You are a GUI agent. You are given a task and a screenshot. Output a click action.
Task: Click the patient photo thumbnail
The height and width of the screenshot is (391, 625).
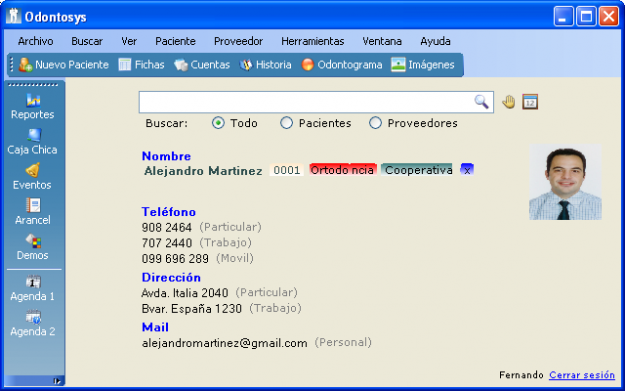(565, 182)
